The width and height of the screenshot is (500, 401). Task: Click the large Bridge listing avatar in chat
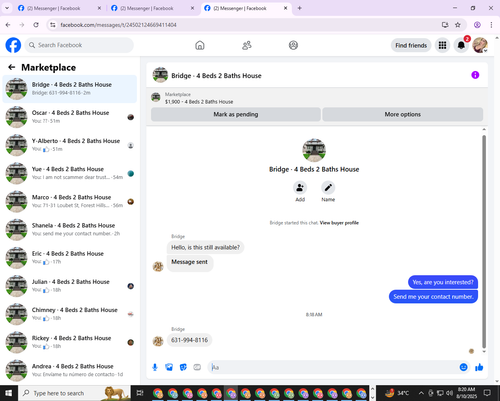click(x=314, y=150)
